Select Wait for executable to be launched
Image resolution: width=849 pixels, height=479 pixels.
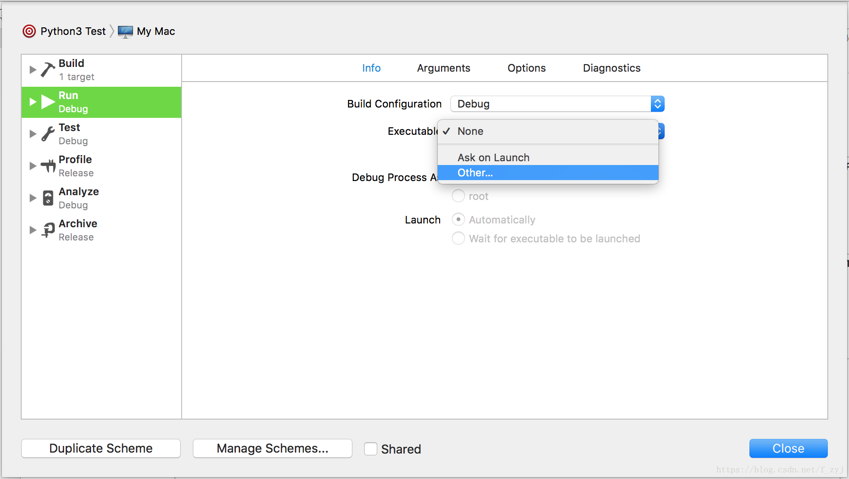coord(458,238)
